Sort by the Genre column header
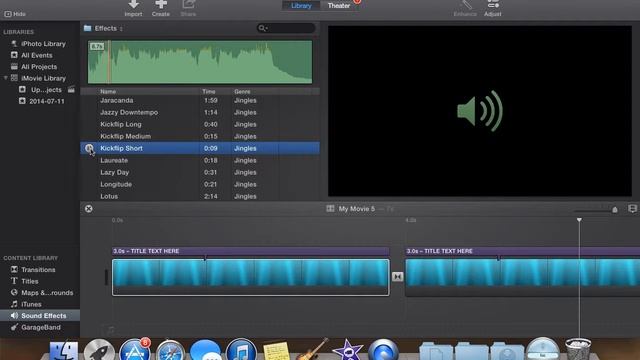The width and height of the screenshot is (640, 360). [242, 91]
